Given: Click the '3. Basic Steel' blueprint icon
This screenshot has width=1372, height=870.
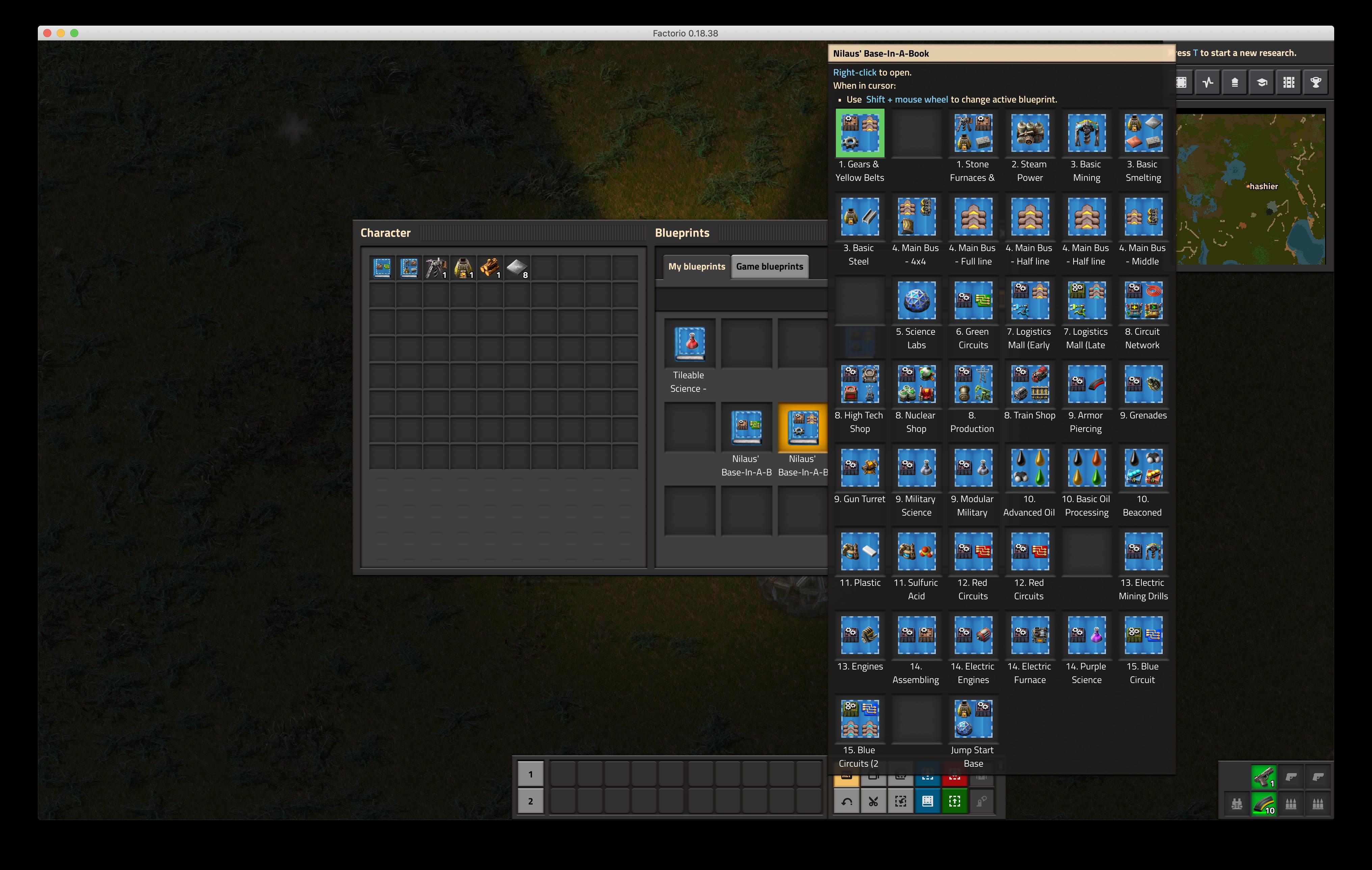Looking at the screenshot, I should [860, 217].
